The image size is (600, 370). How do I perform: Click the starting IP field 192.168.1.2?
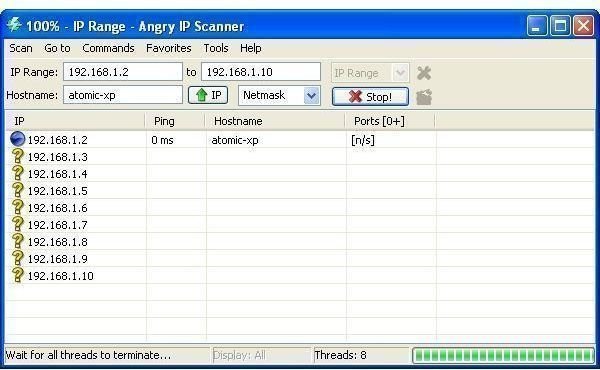[x=123, y=72]
